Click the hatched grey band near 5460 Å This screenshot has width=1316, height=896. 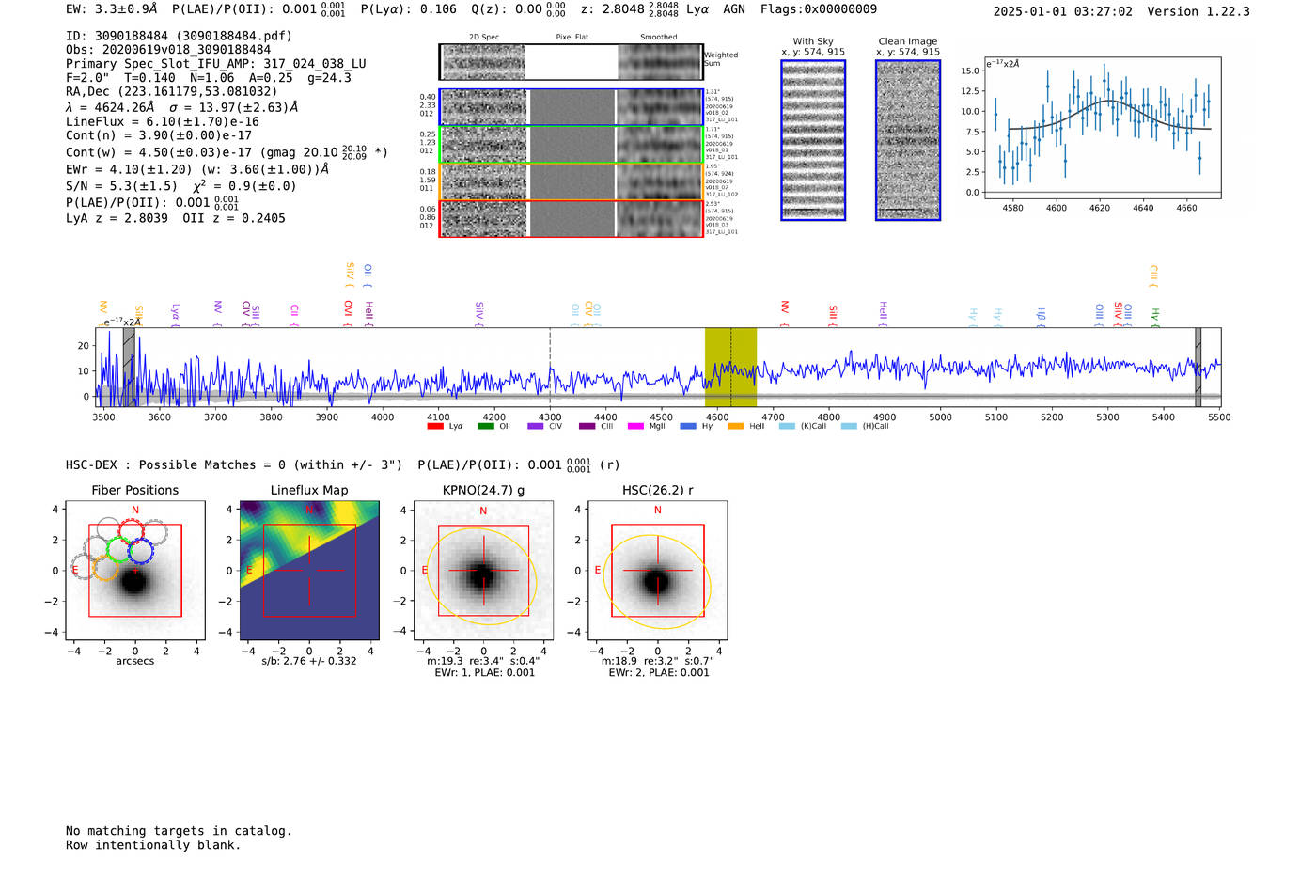(1198, 368)
